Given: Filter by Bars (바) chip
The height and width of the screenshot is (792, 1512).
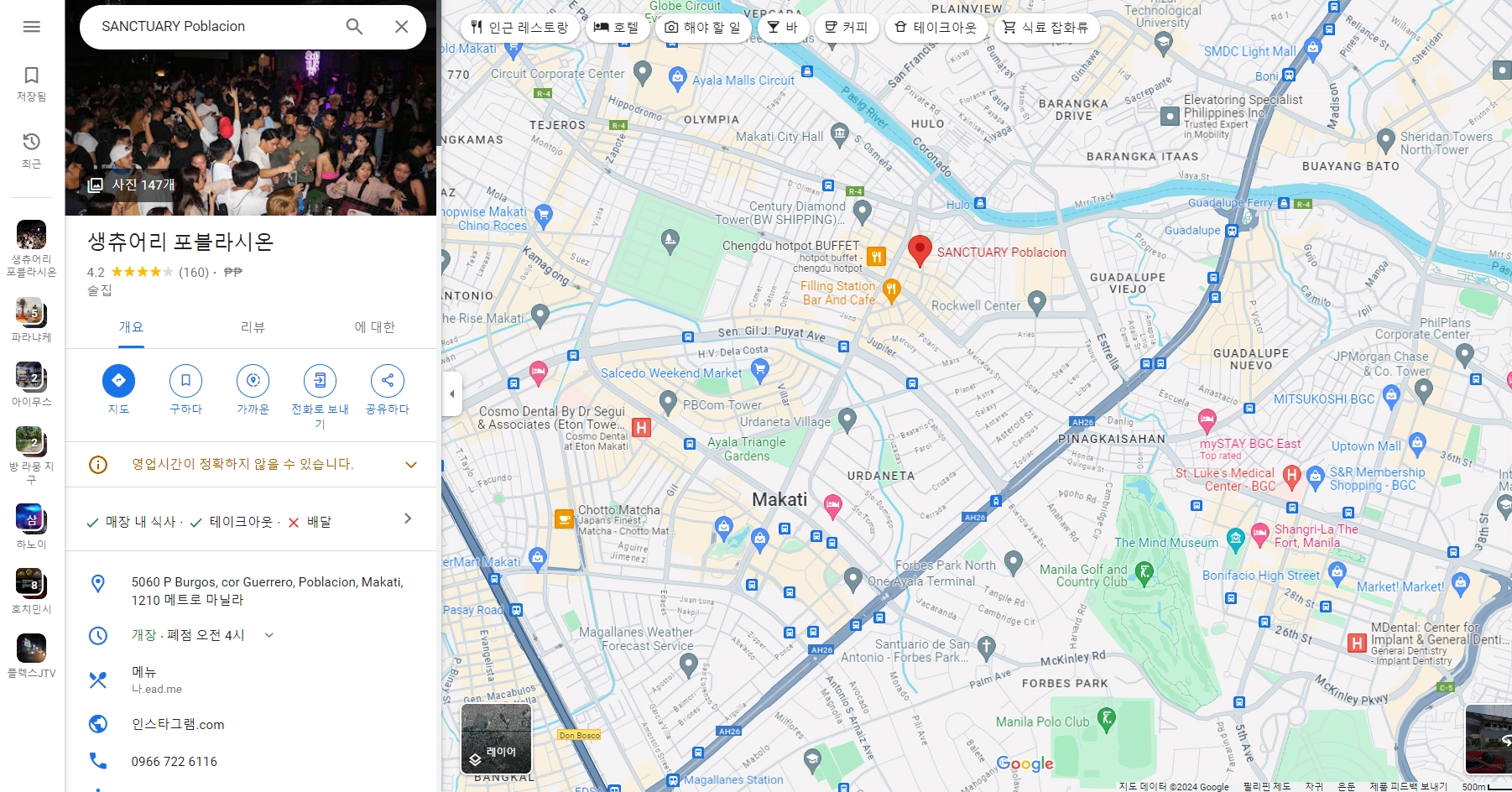Looking at the screenshot, I should (x=783, y=27).
